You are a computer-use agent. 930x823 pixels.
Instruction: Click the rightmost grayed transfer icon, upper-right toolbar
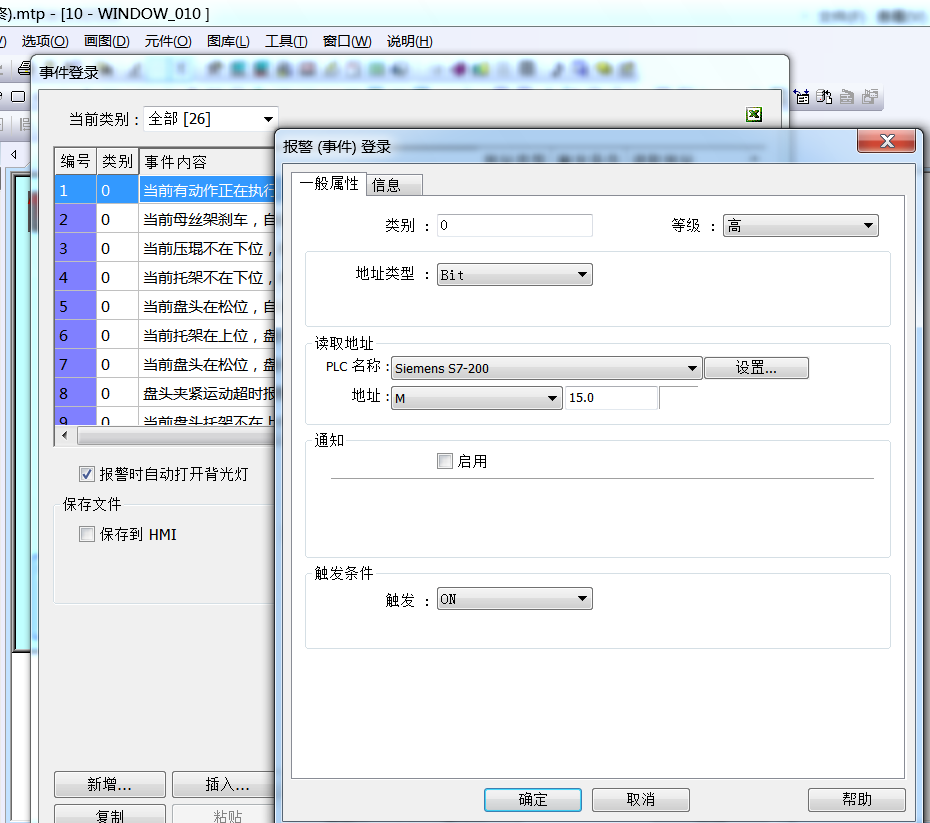870,96
